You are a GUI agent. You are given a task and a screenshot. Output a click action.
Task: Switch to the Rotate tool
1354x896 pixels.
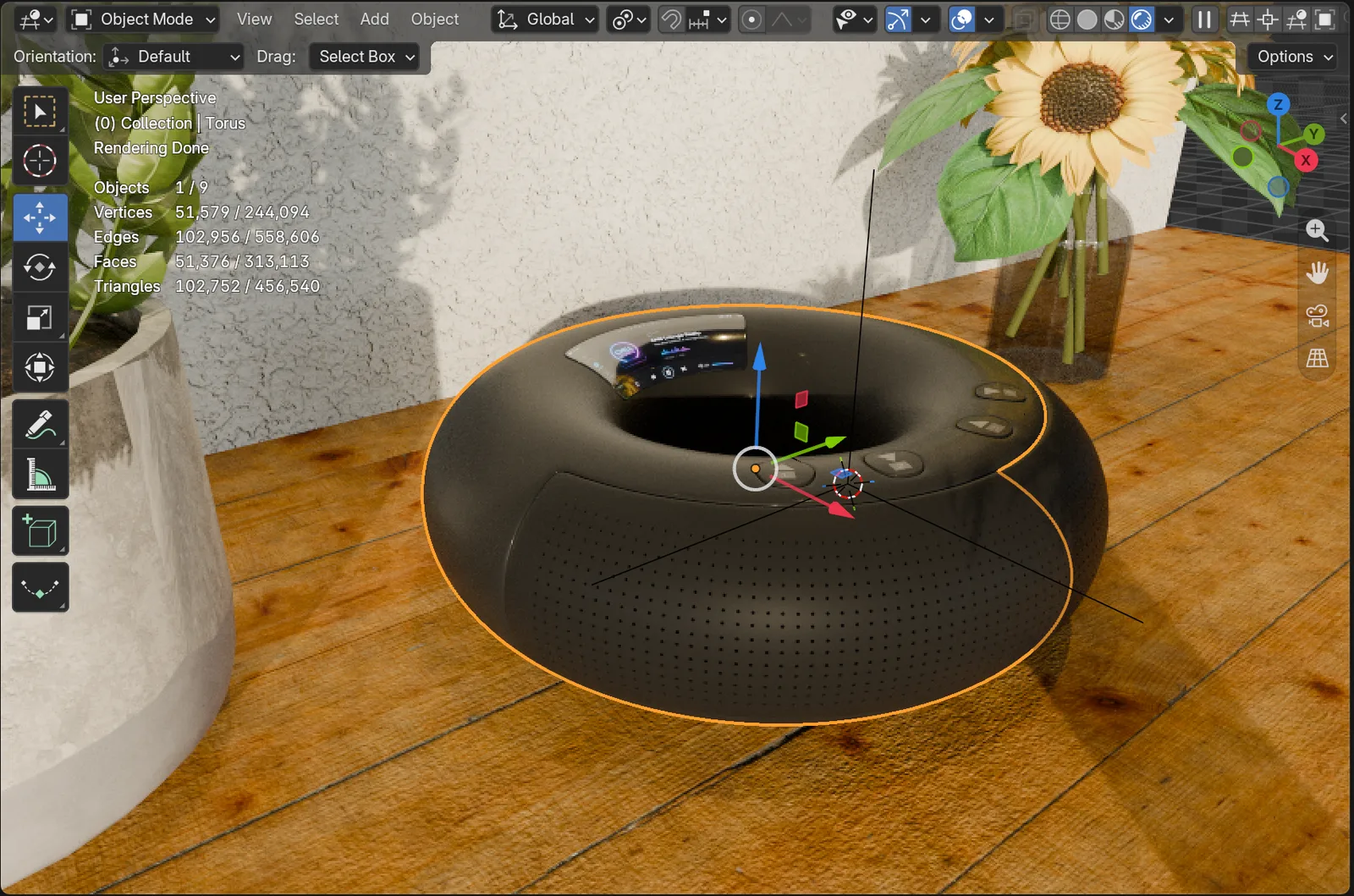click(40, 267)
